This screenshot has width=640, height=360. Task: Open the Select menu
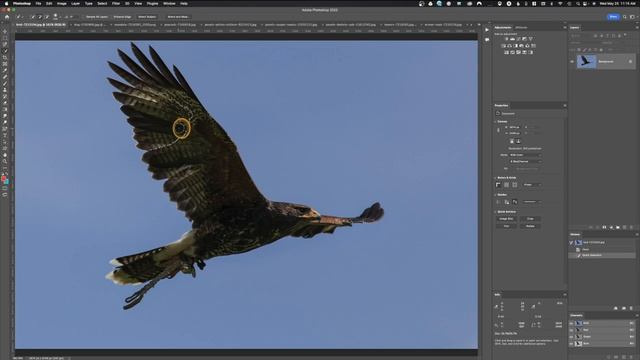(x=102, y=3)
